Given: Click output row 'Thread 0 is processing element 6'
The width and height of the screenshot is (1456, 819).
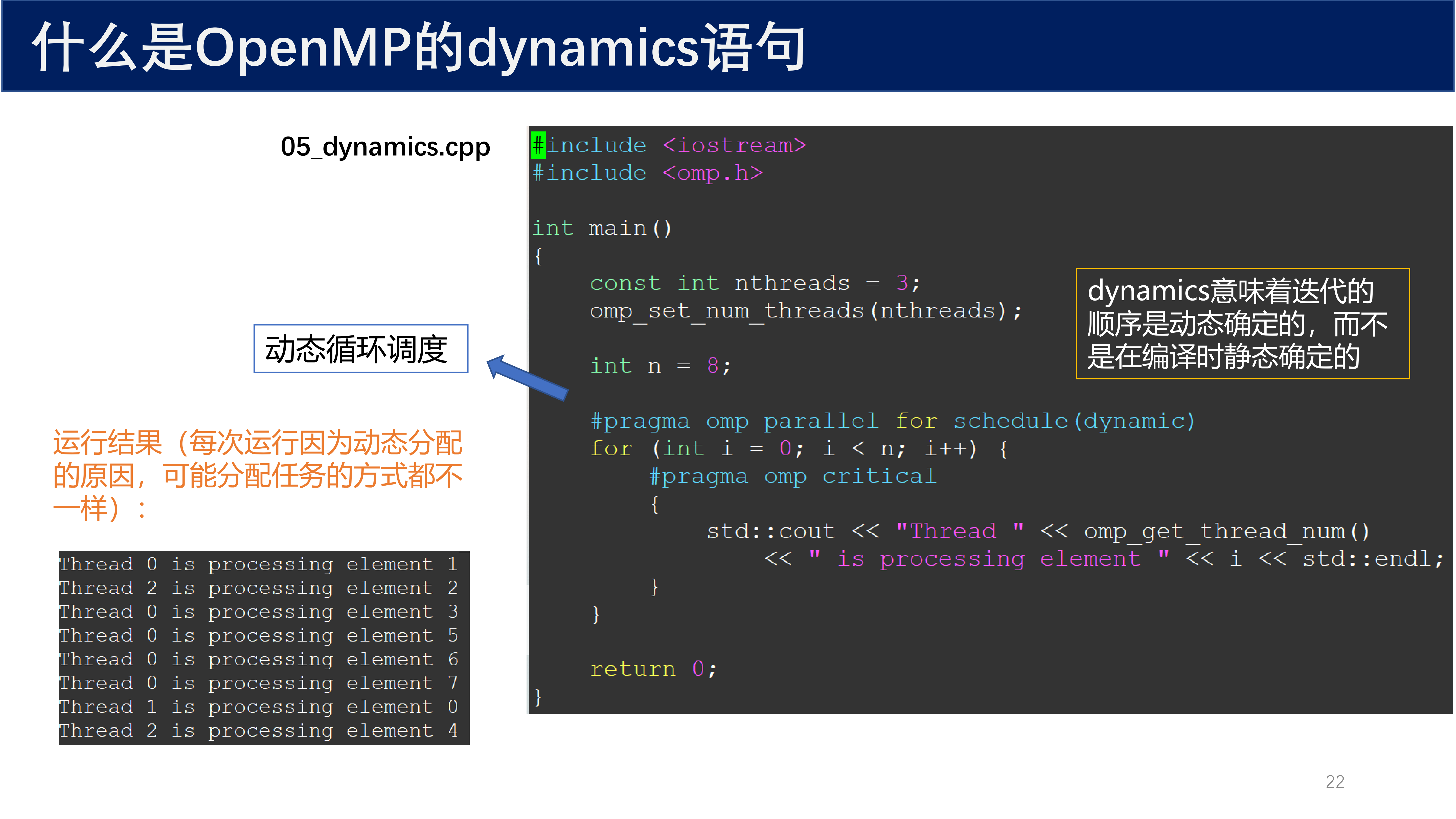Looking at the screenshot, I should [x=258, y=659].
